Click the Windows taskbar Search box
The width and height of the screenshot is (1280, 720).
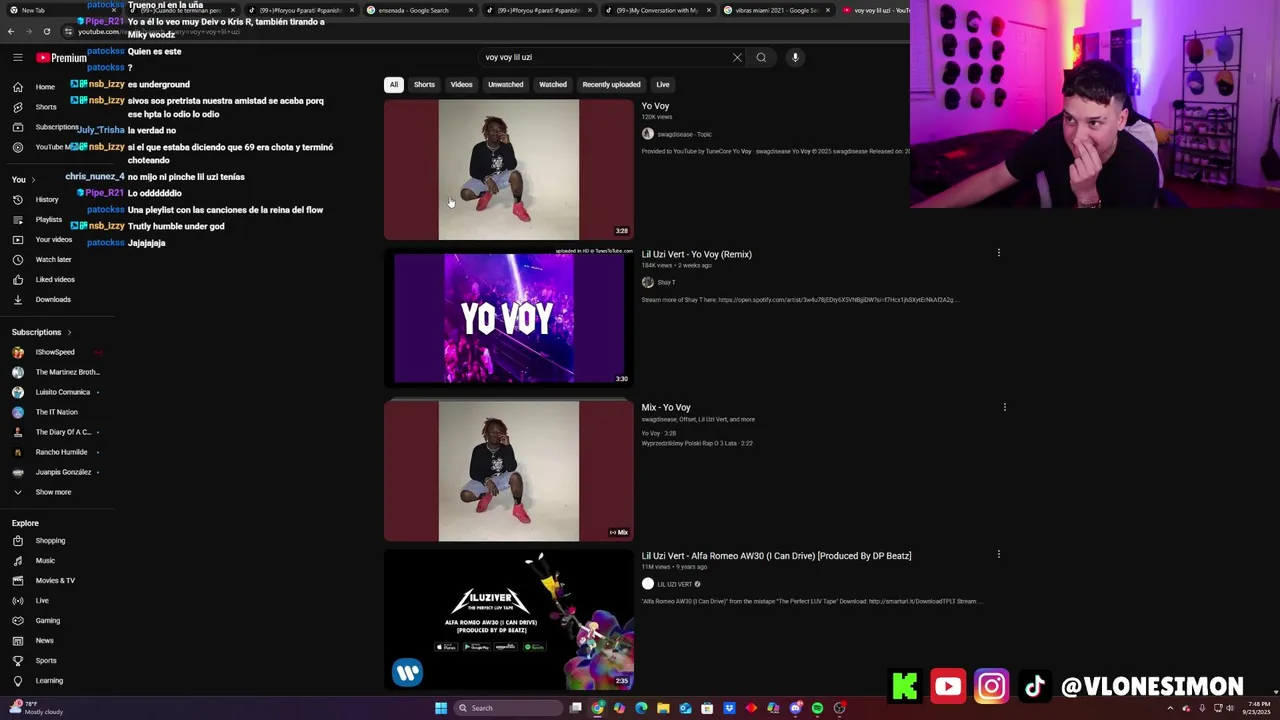(507, 708)
